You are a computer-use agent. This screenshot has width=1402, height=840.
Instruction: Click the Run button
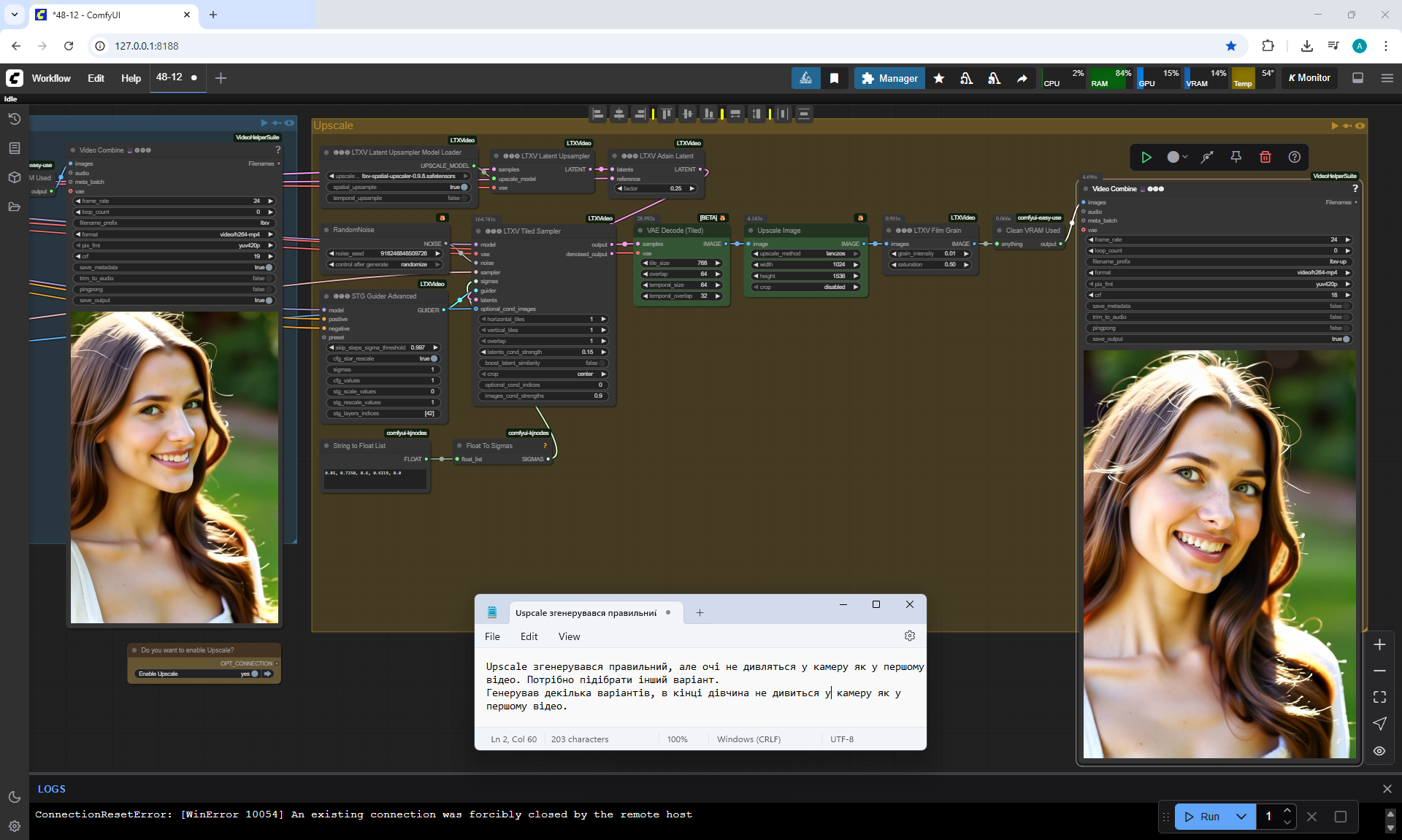coord(1202,817)
